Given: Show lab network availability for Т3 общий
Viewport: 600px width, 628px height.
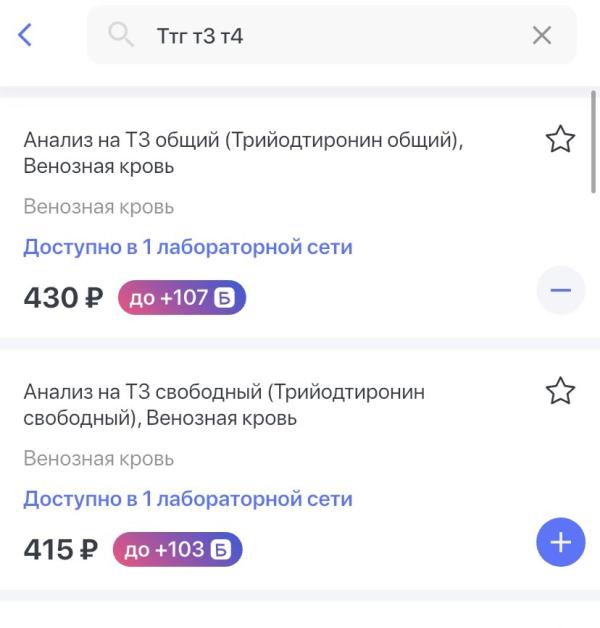Looking at the screenshot, I should pos(188,247).
